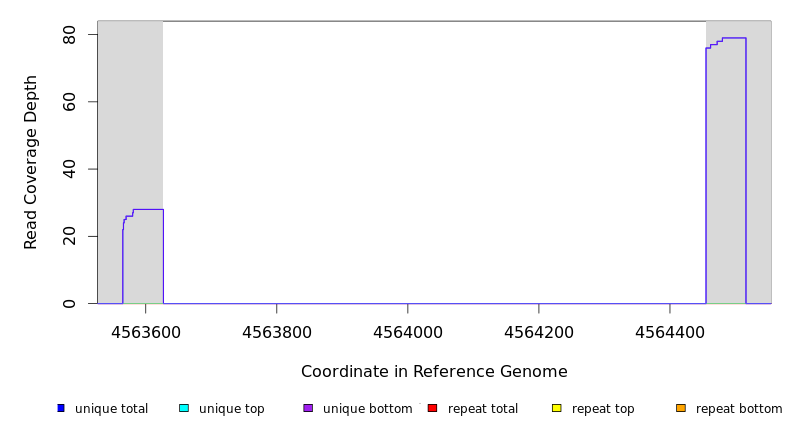Select the 'unique total' legend label

[111, 409]
